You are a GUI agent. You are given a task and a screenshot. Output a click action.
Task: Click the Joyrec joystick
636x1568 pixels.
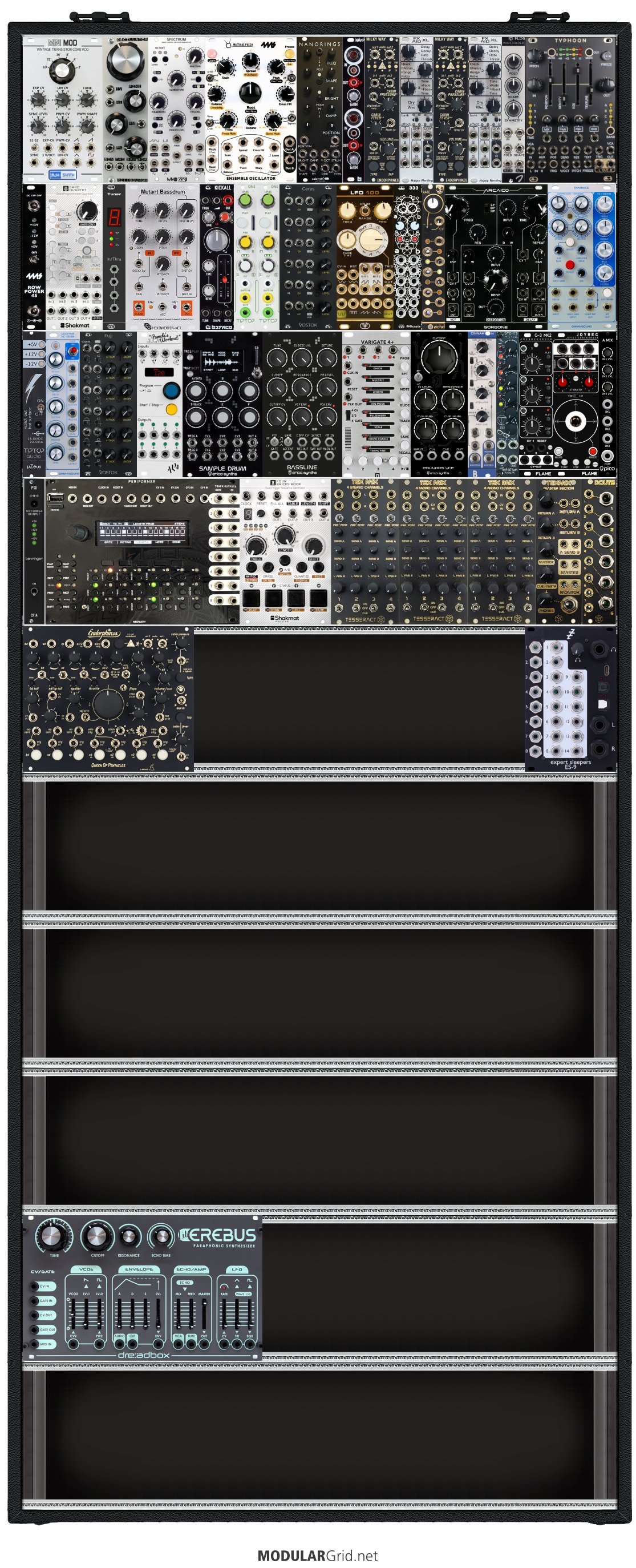575,421
